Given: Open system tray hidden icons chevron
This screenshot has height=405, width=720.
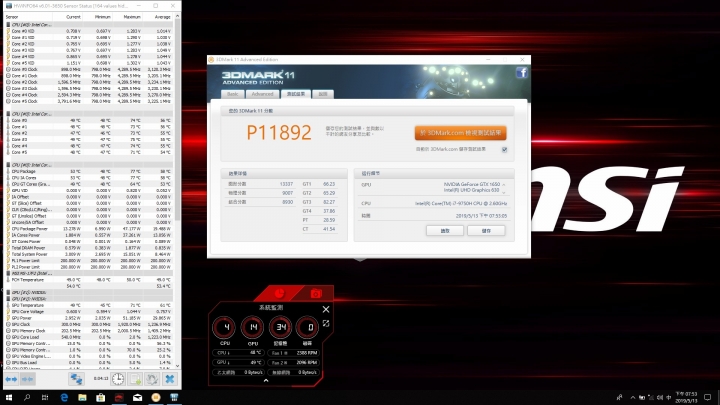Looking at the screenshot, I should click(x=633, y=398).
